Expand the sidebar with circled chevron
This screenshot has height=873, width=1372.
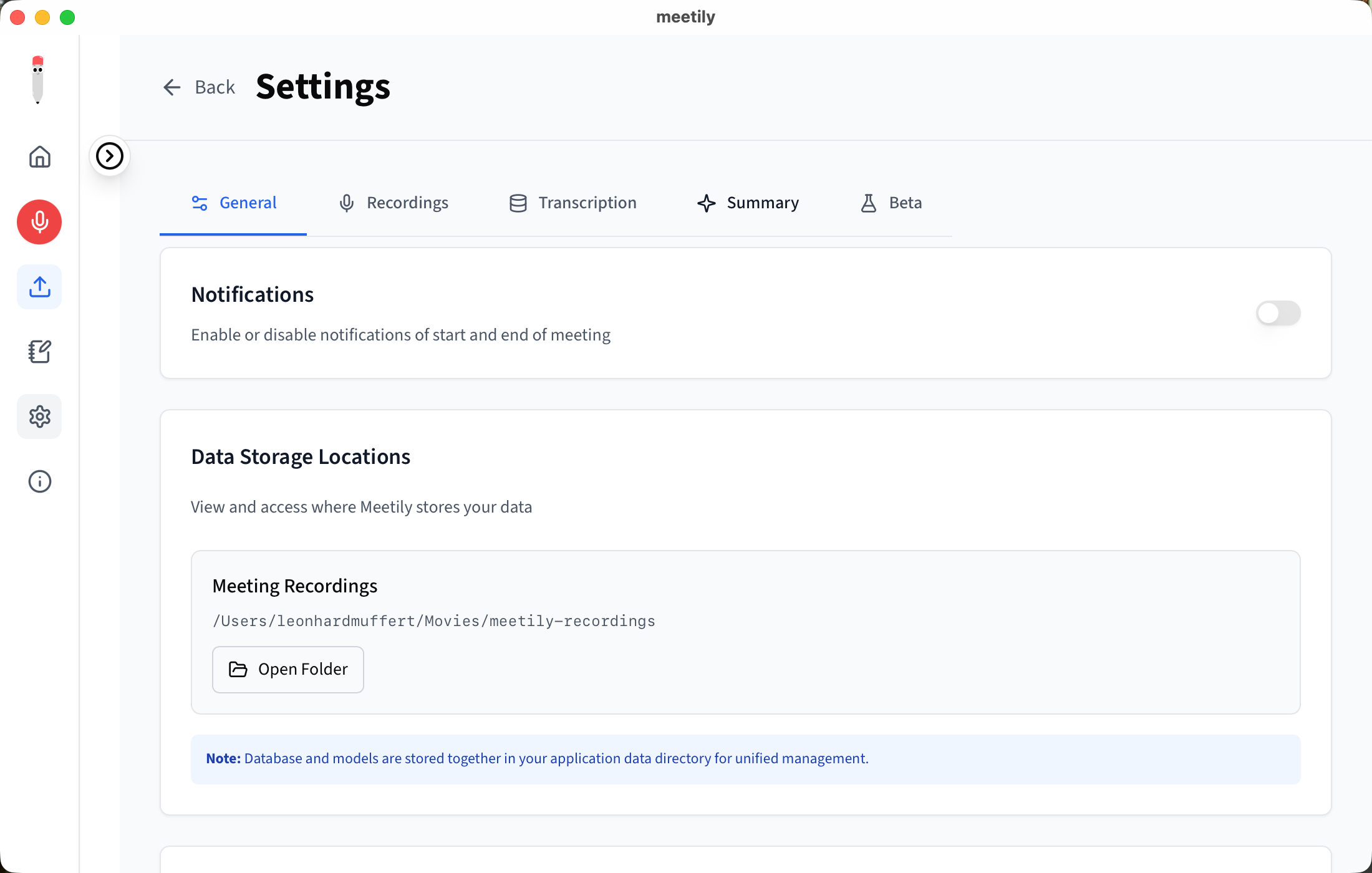pyautogui.click(x=110, y=156)
